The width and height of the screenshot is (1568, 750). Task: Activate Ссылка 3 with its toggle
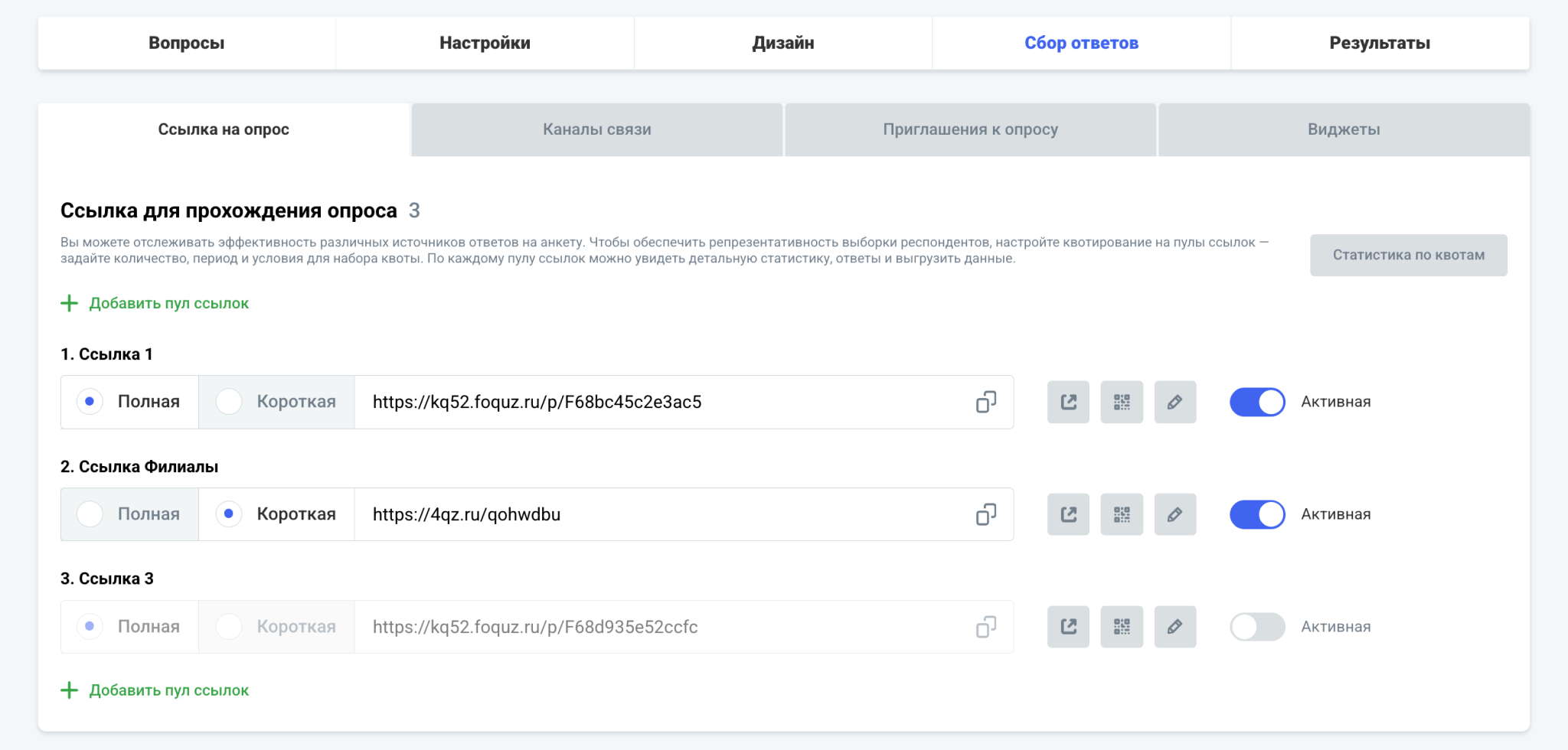coord(1257,627)
